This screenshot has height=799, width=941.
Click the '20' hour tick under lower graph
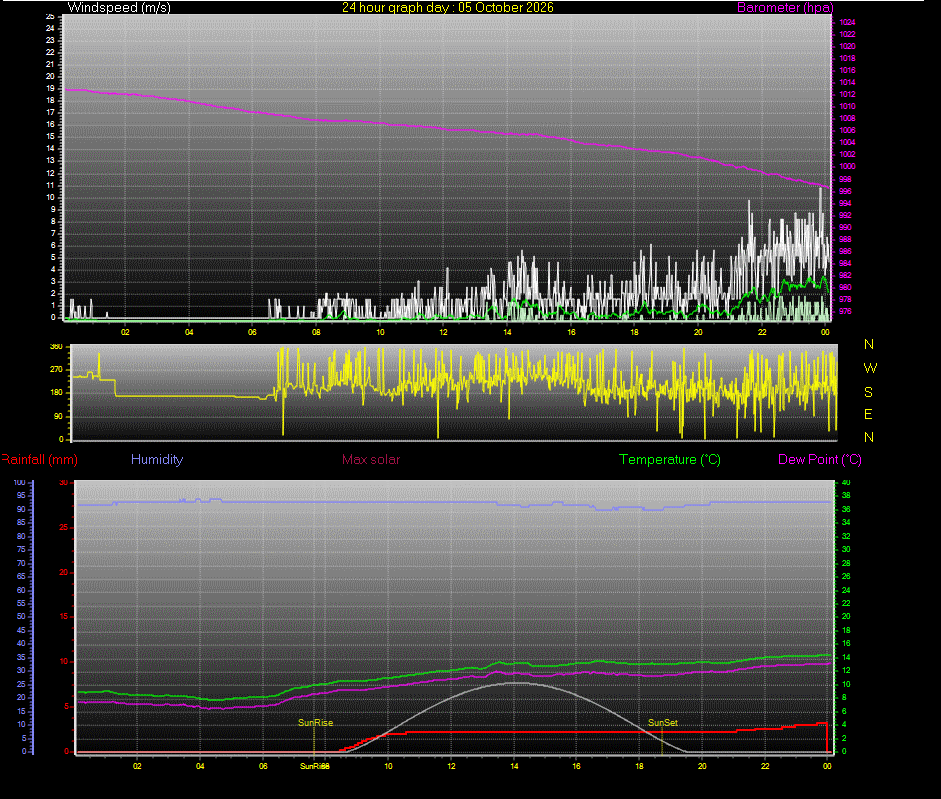(x=702, y=766)
